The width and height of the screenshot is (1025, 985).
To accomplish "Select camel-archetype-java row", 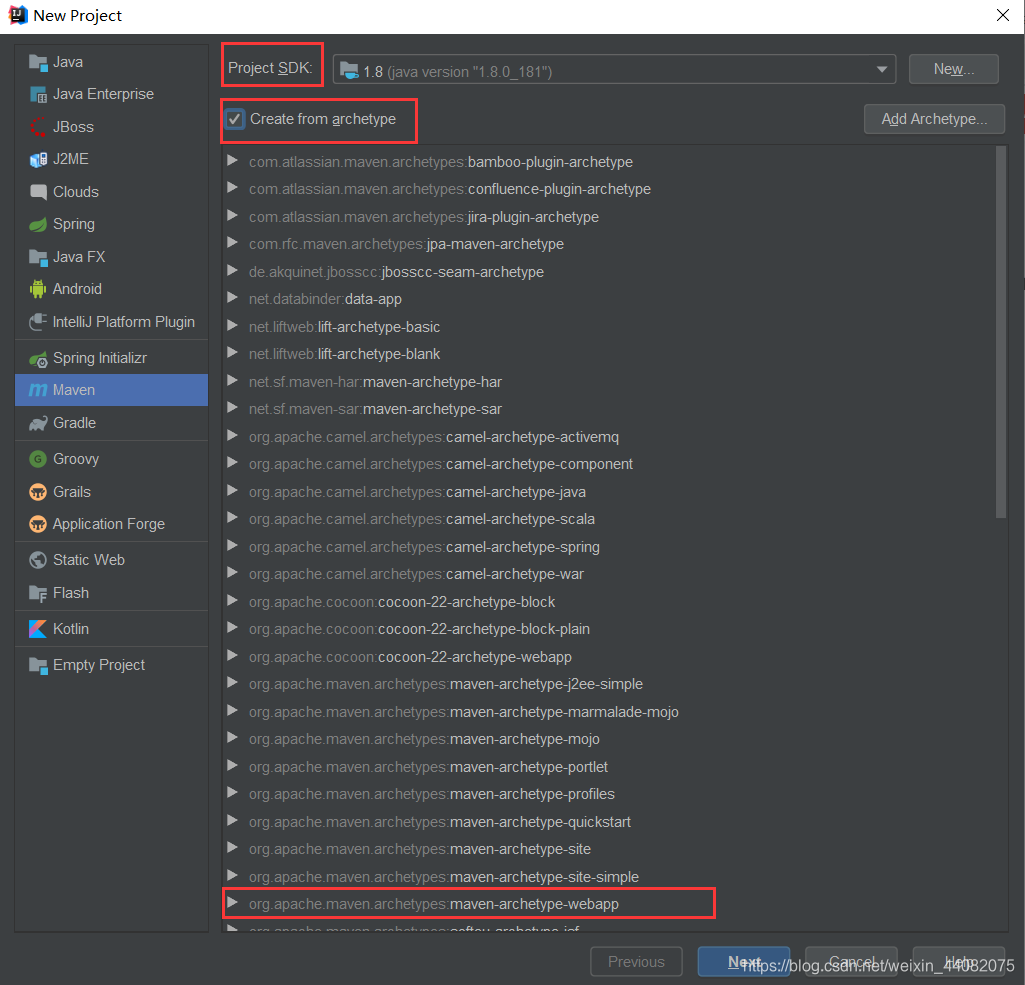I will pos(608,492).
